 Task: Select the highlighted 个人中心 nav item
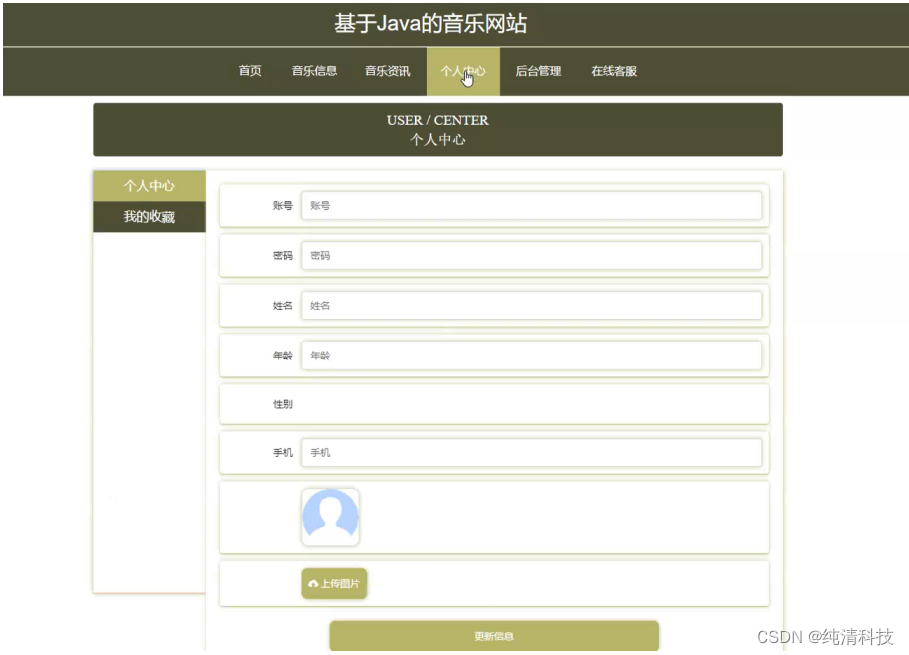[462, 71]
